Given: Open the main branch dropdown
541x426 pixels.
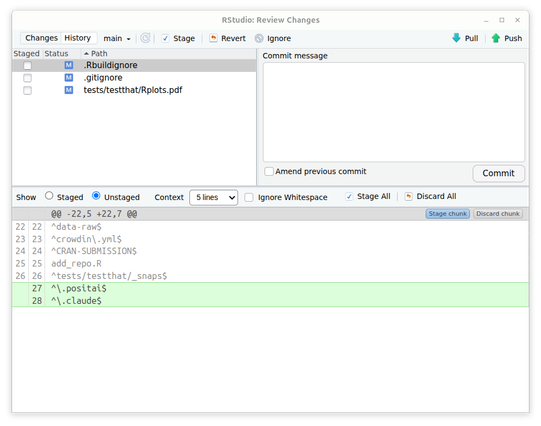Looking at the screenshot, I should tap(117, 38).
